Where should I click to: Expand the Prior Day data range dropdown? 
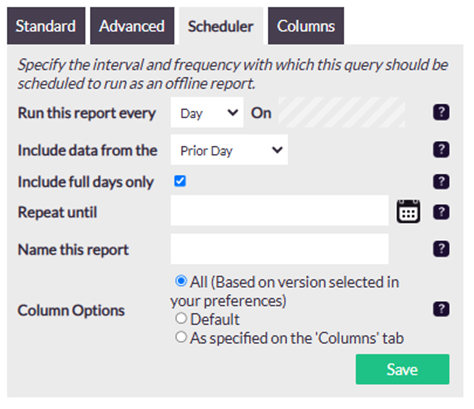[x=229, y=150]
